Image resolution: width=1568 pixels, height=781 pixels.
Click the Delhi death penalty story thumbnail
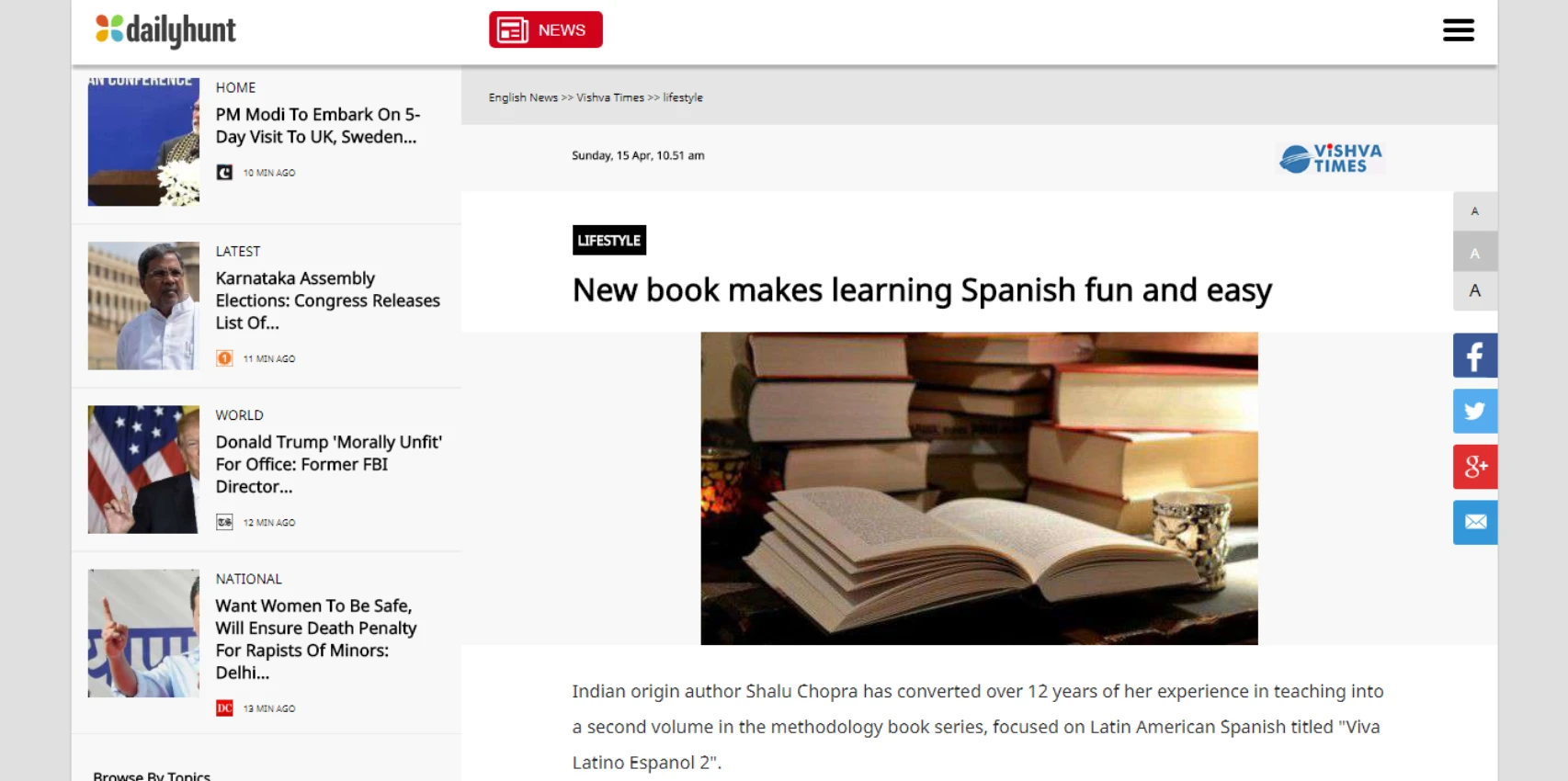tap(143, 633)
